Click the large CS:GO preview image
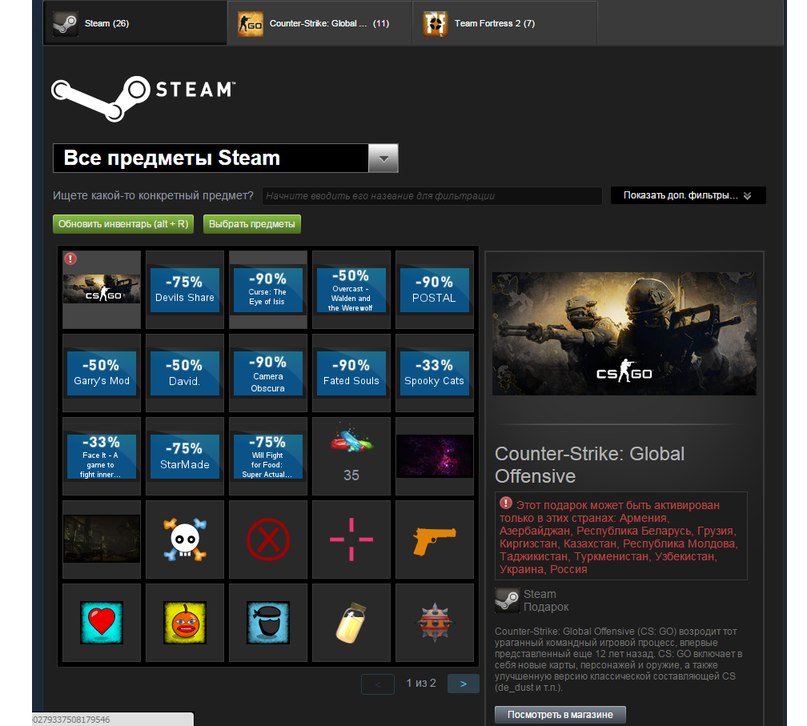 624,333
